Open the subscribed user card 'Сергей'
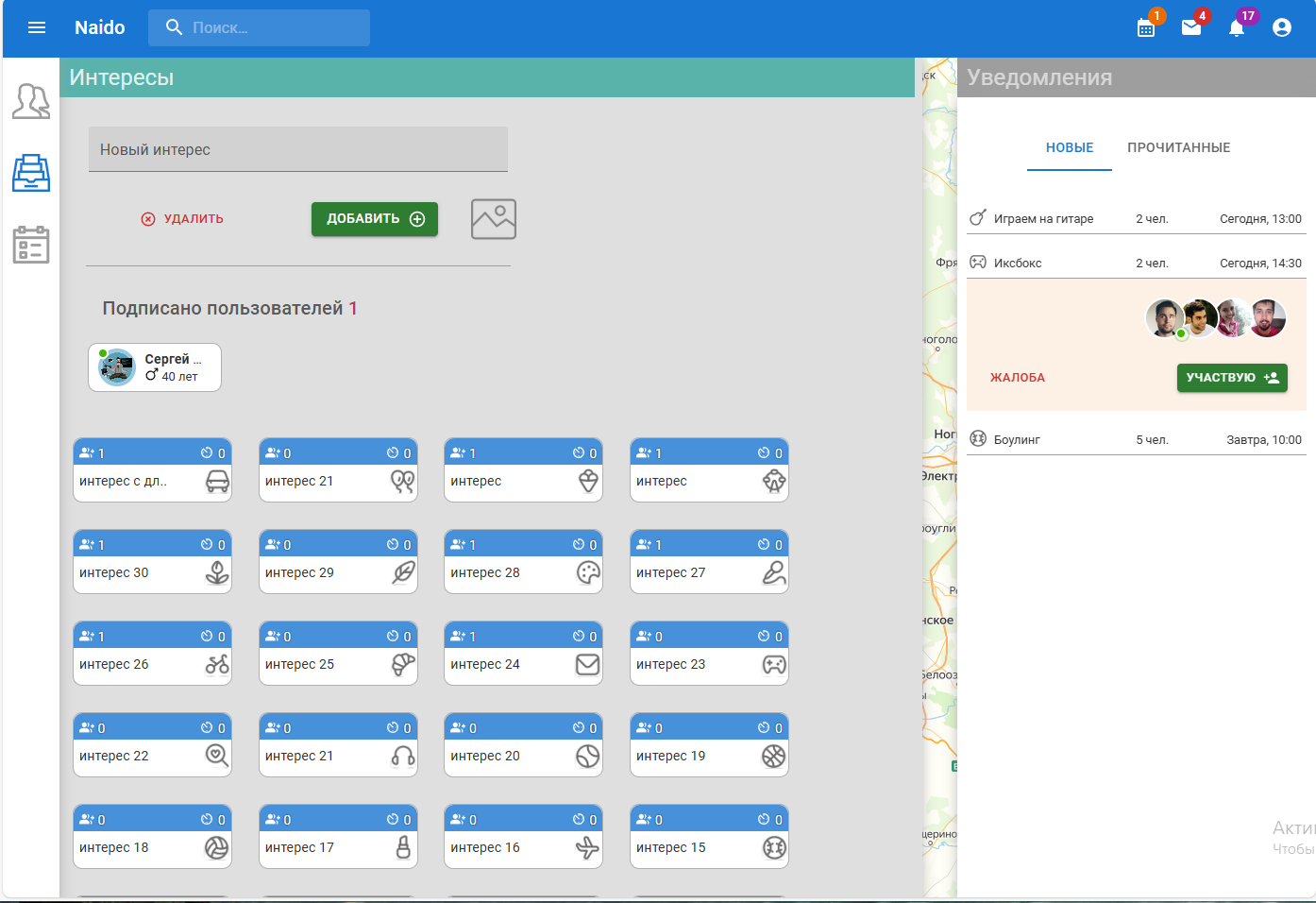 tap(155, 367)
